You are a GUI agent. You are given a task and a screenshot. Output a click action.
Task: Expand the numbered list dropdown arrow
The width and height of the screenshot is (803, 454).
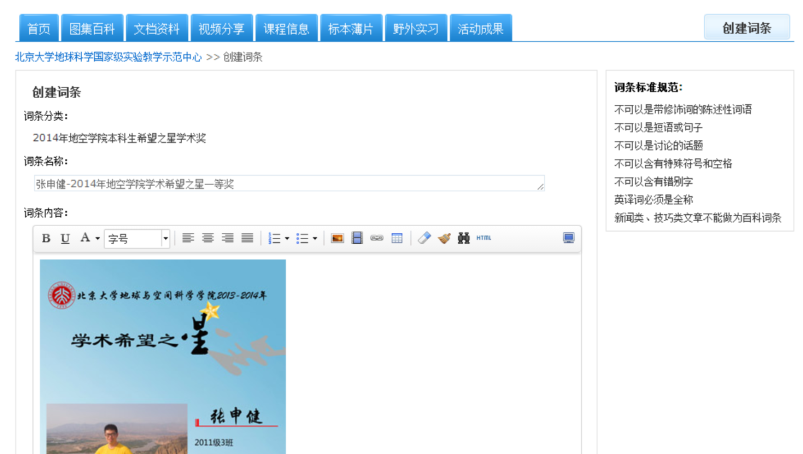pyautogui.click(x=287, y=239)
